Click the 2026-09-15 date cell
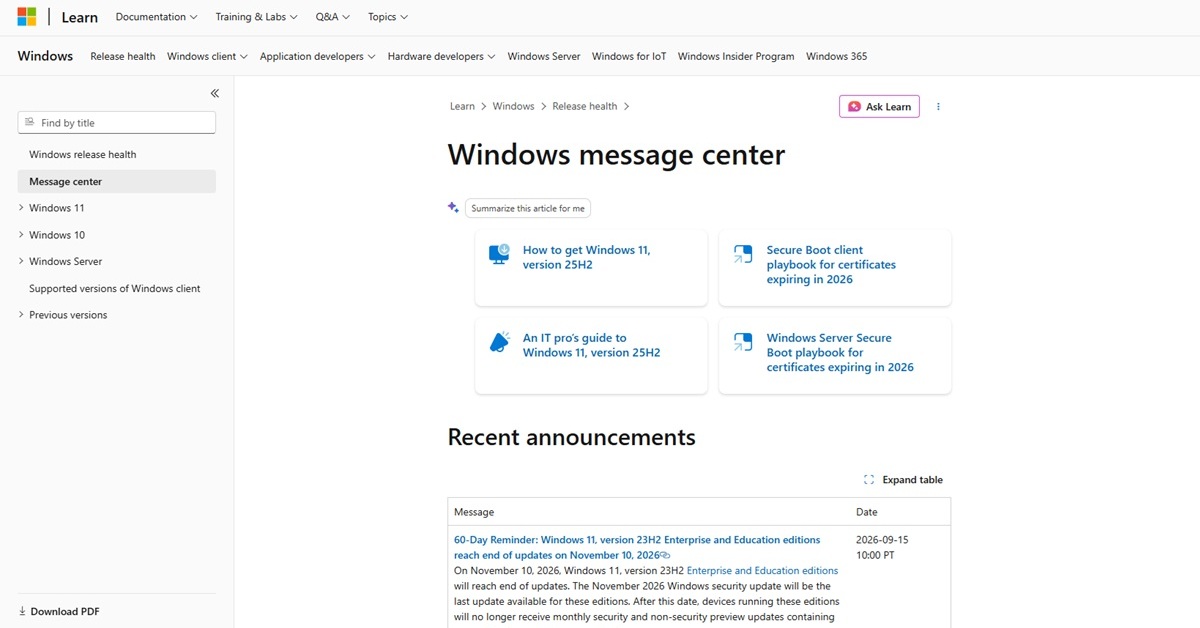 pyautogui.click(x=882, y=547)
